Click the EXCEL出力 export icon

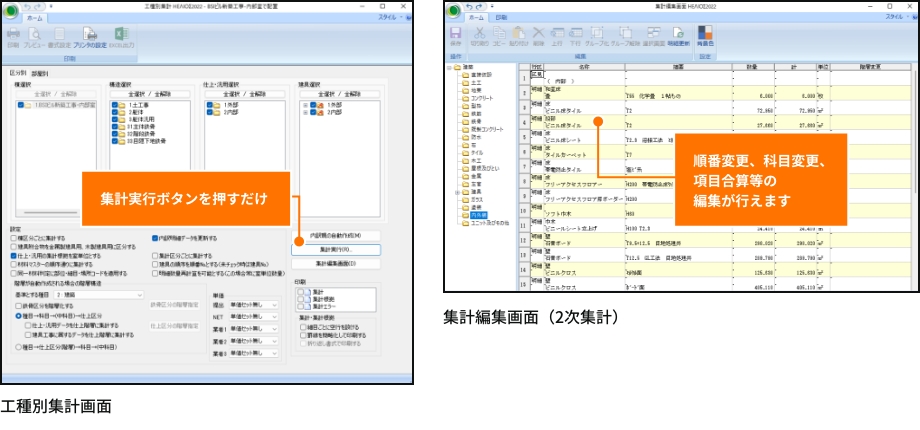[121, 37]
